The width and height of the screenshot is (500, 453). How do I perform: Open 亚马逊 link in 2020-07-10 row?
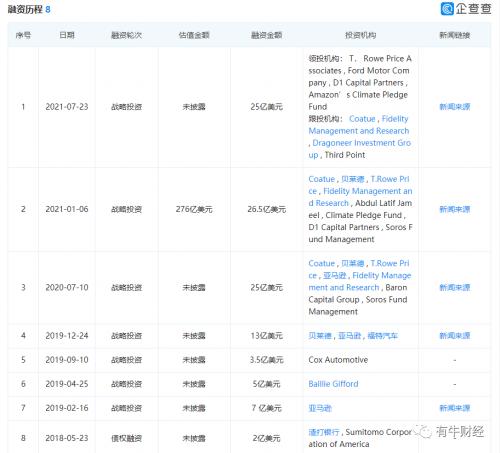[x=335, y=276]
